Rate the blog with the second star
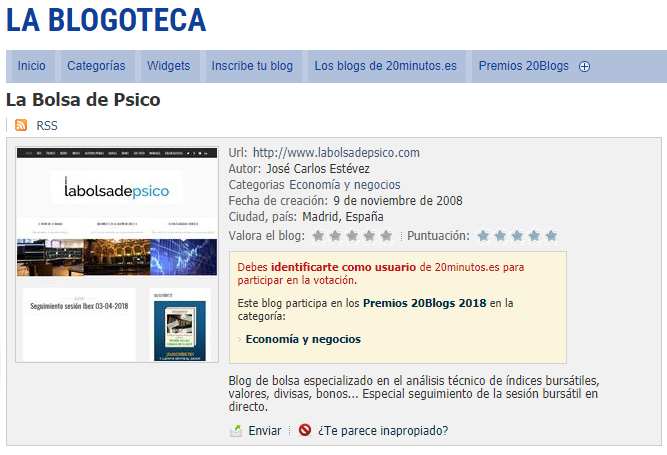Image resolution: width=667 pixels, height=455 pixels. pyautogui.click(x=336, y=236)
